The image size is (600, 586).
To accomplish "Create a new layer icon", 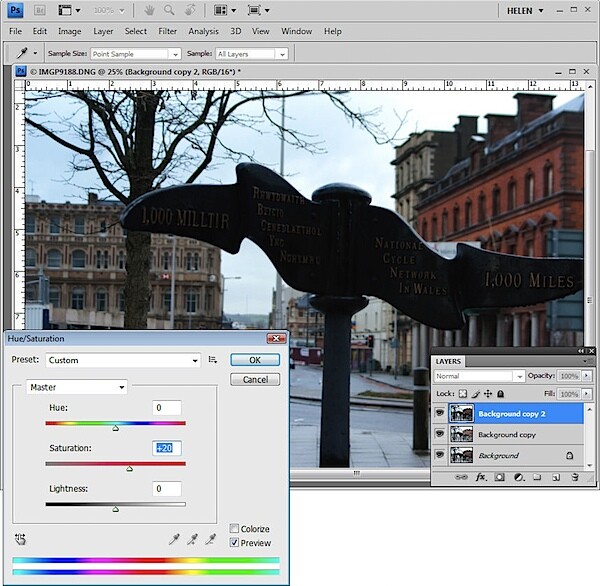I will click(556, 477).
